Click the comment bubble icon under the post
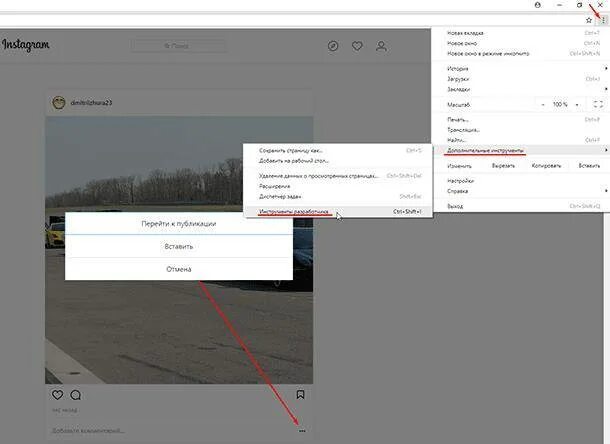 coord(75,395)
